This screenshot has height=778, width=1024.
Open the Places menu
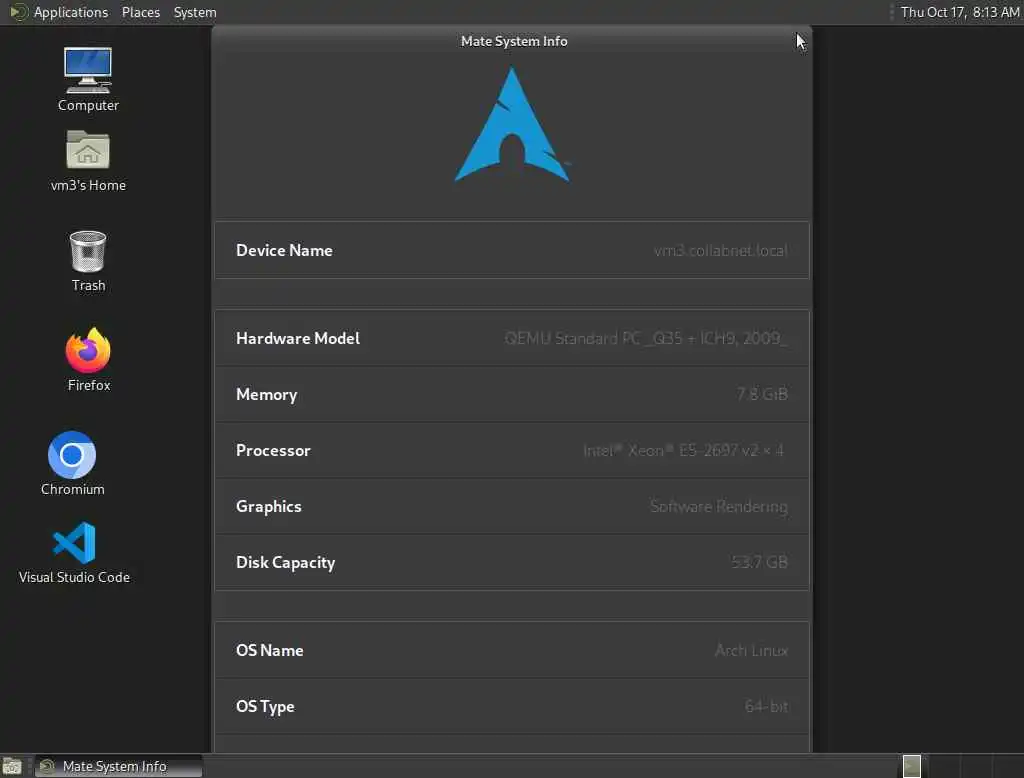pyautogui.click(x=140, y=12)
